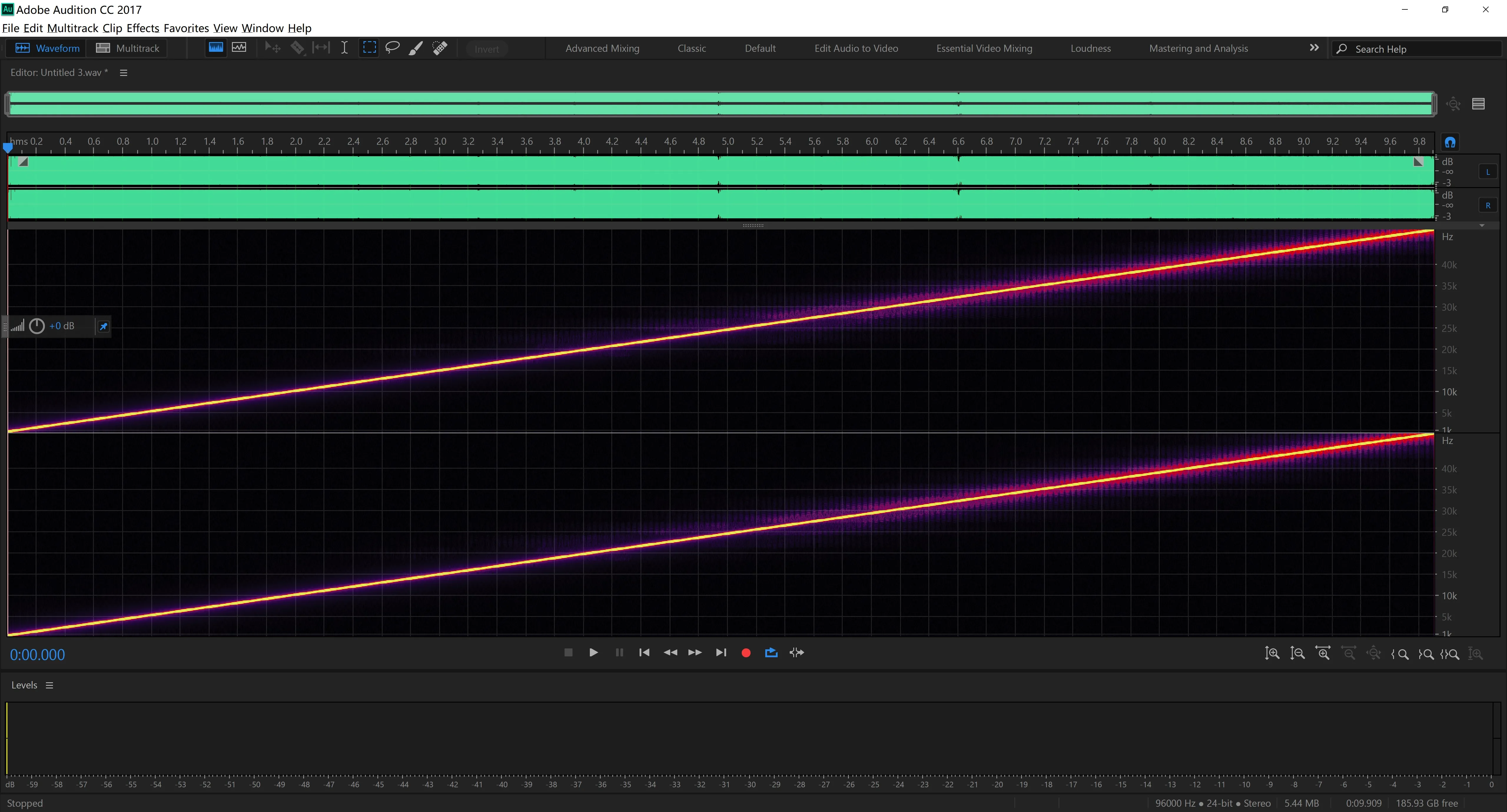Click Zoom Out Amplitude icon
This screenshot has width=1507, height=812.
(1297, 653)
